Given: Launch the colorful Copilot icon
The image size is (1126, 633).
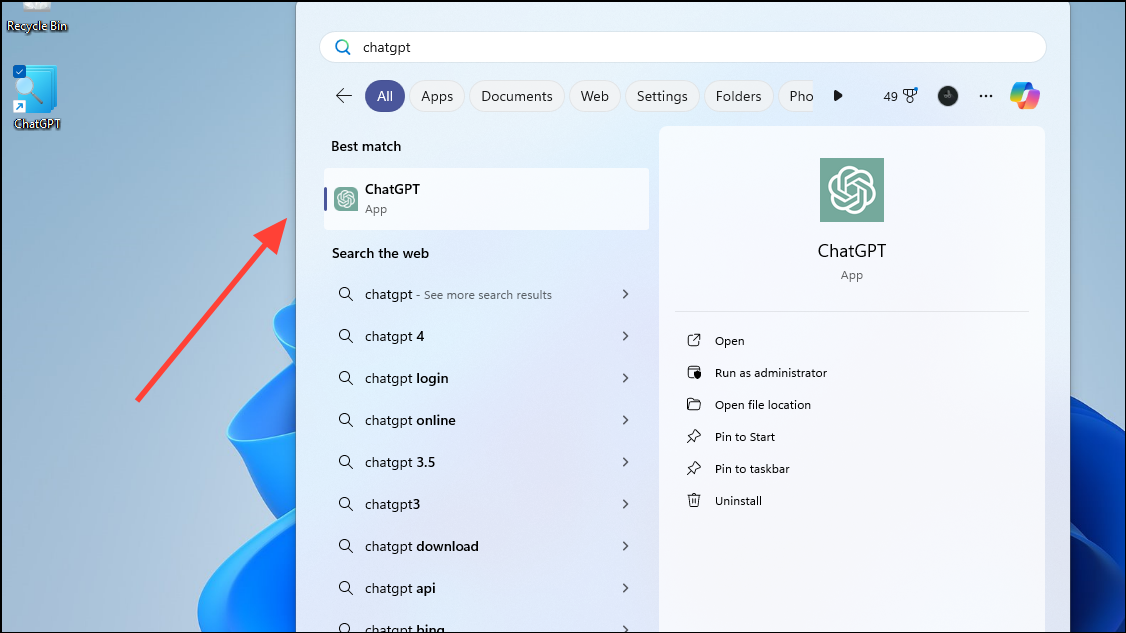Looking at the screenshot, I should [x=1025, y=96].
